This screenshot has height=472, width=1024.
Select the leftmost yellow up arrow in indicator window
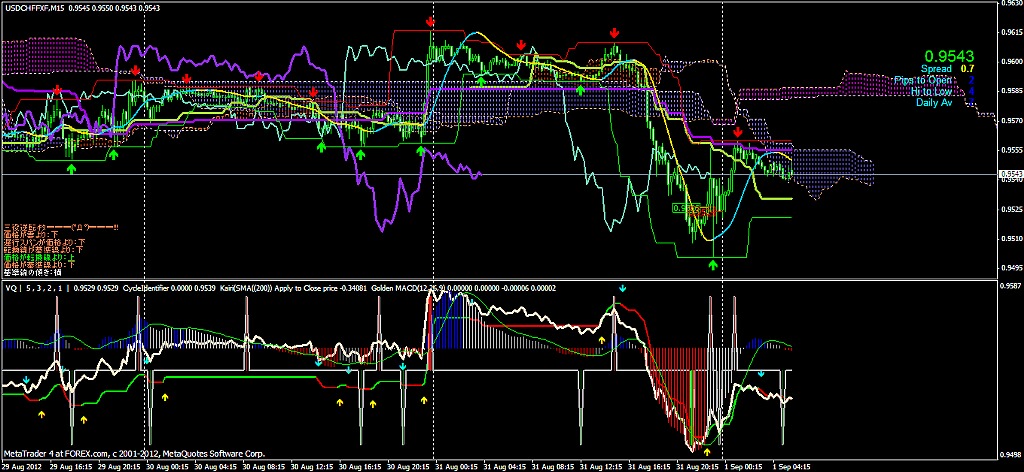pos(42,414)
